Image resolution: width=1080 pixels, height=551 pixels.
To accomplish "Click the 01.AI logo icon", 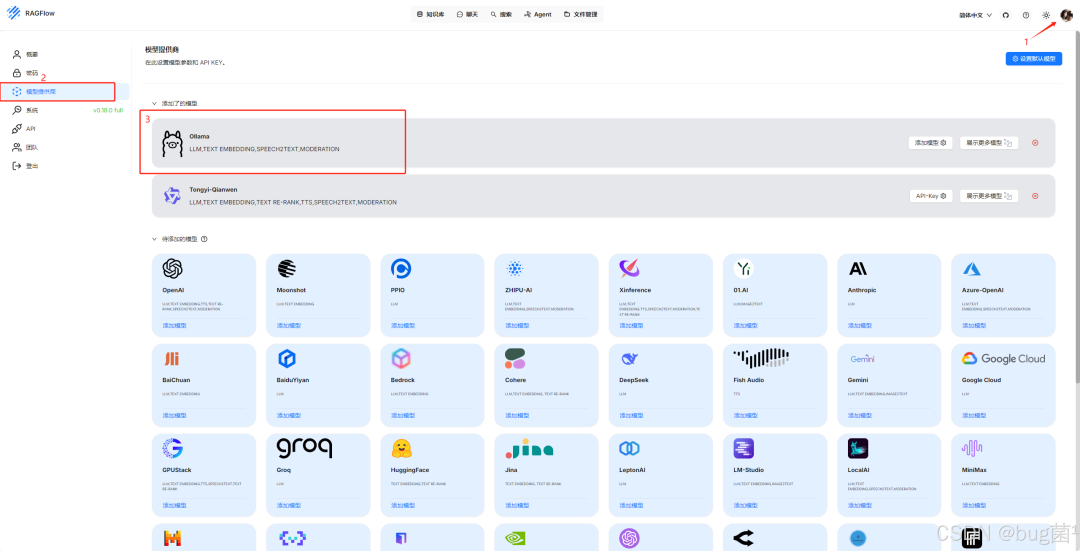I will pos(744,268).
